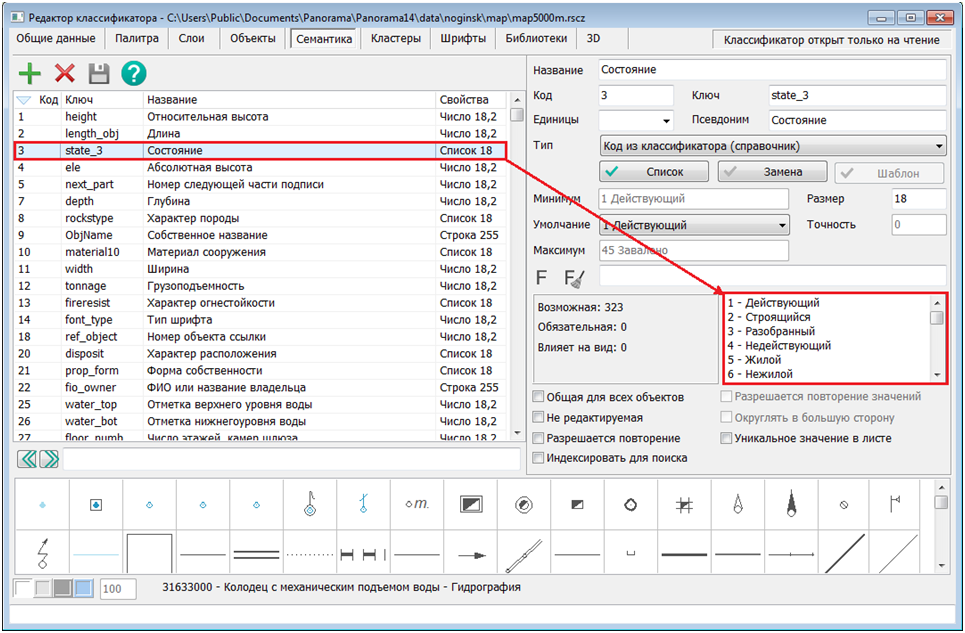Screen dimensions: 965x633
Task: Click the red X delete icon
Action: point(65,73)
